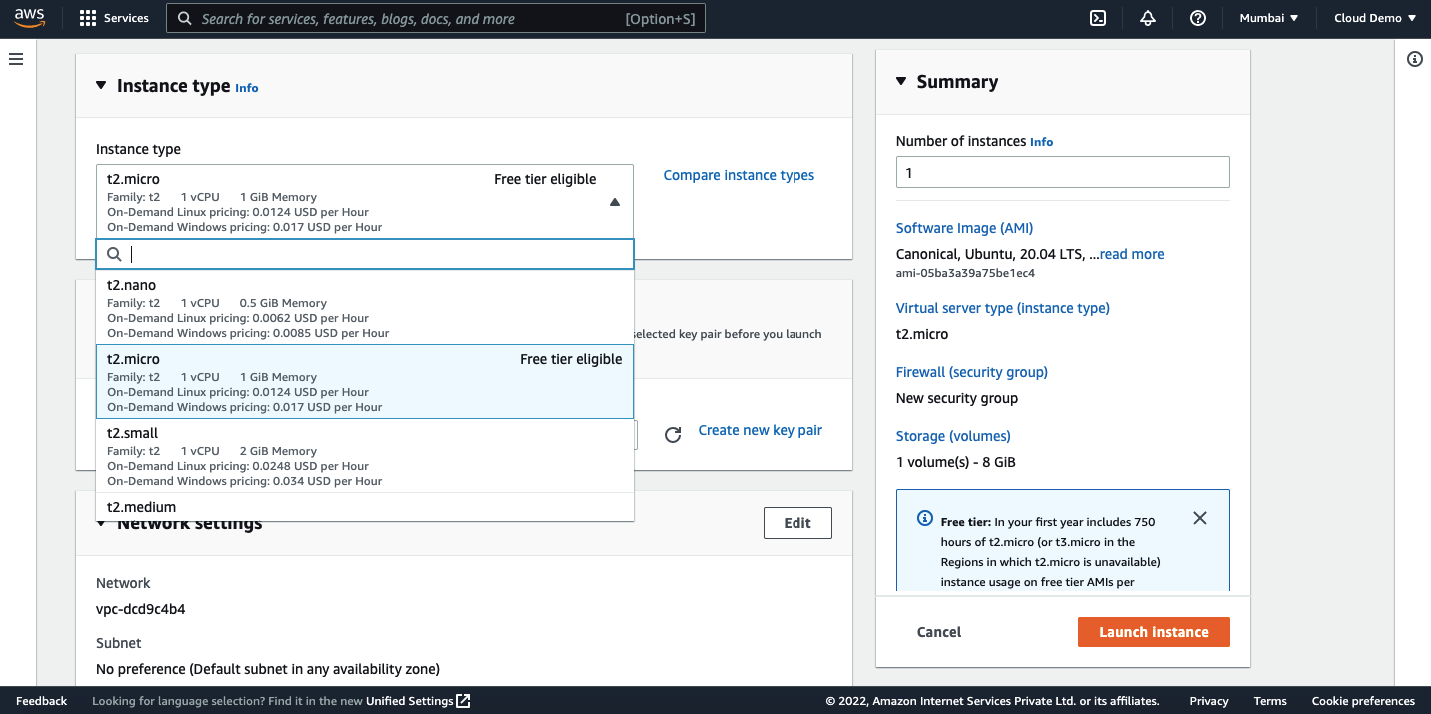Viewport: 1431px width, 714px height.
Task: Focus the Number of instances field
Action: point(1062,172)
